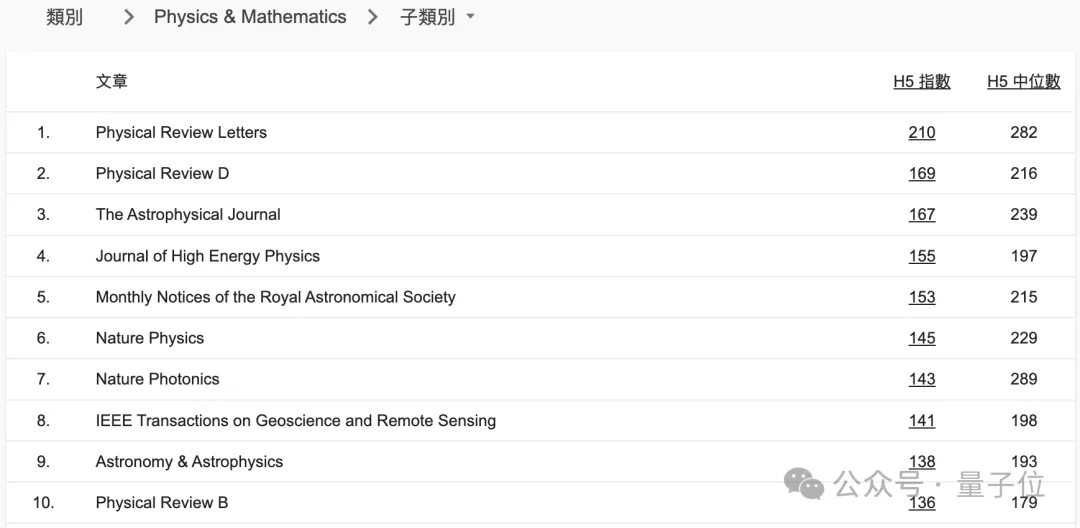Click h5-median value 289
Screen dimensions: 1080x528
(x=1024, y=379)
